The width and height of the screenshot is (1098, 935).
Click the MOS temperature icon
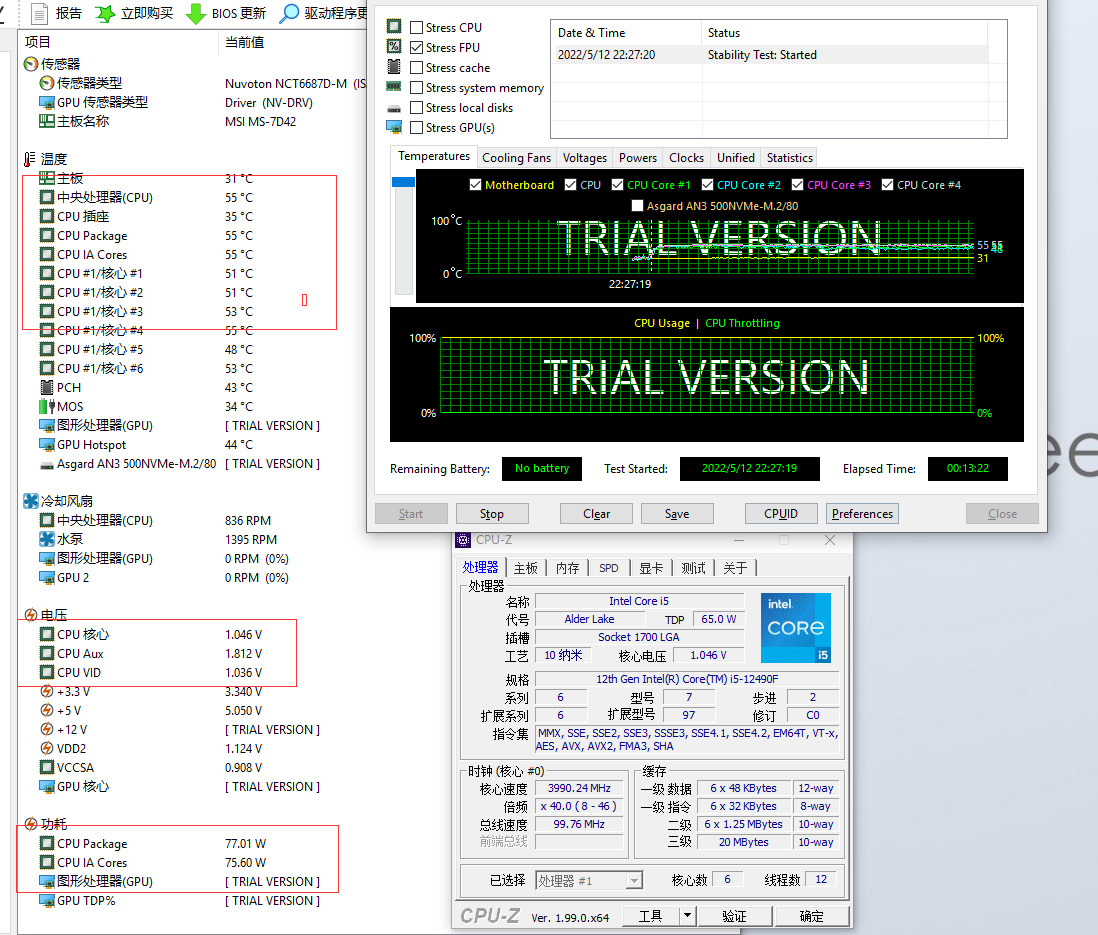pos(47,406)
